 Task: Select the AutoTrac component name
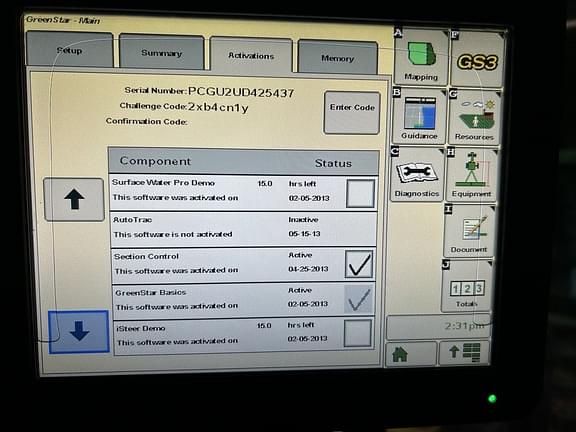[x=133, y=220]
